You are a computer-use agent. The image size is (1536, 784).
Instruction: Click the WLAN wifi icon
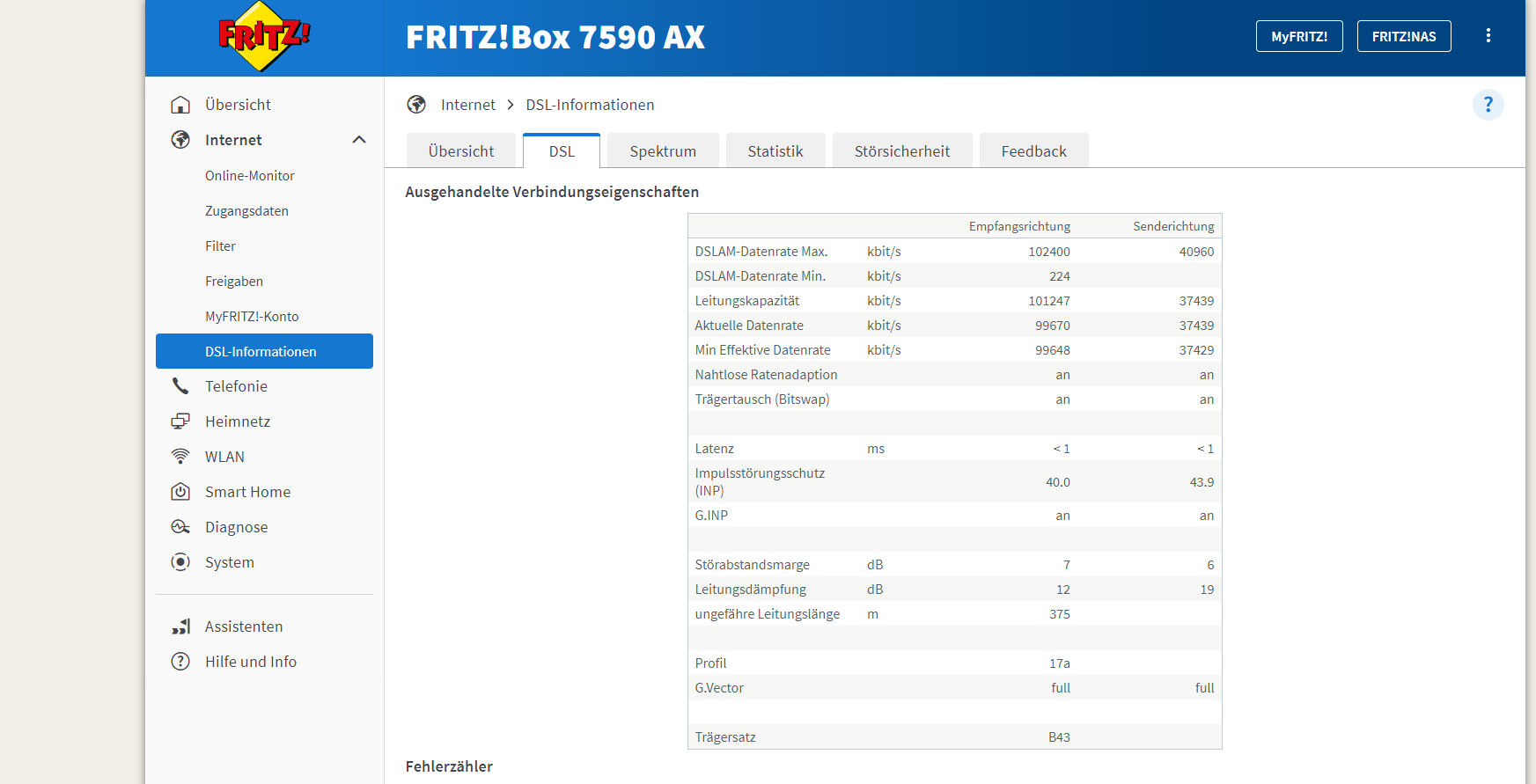[180, 457]
